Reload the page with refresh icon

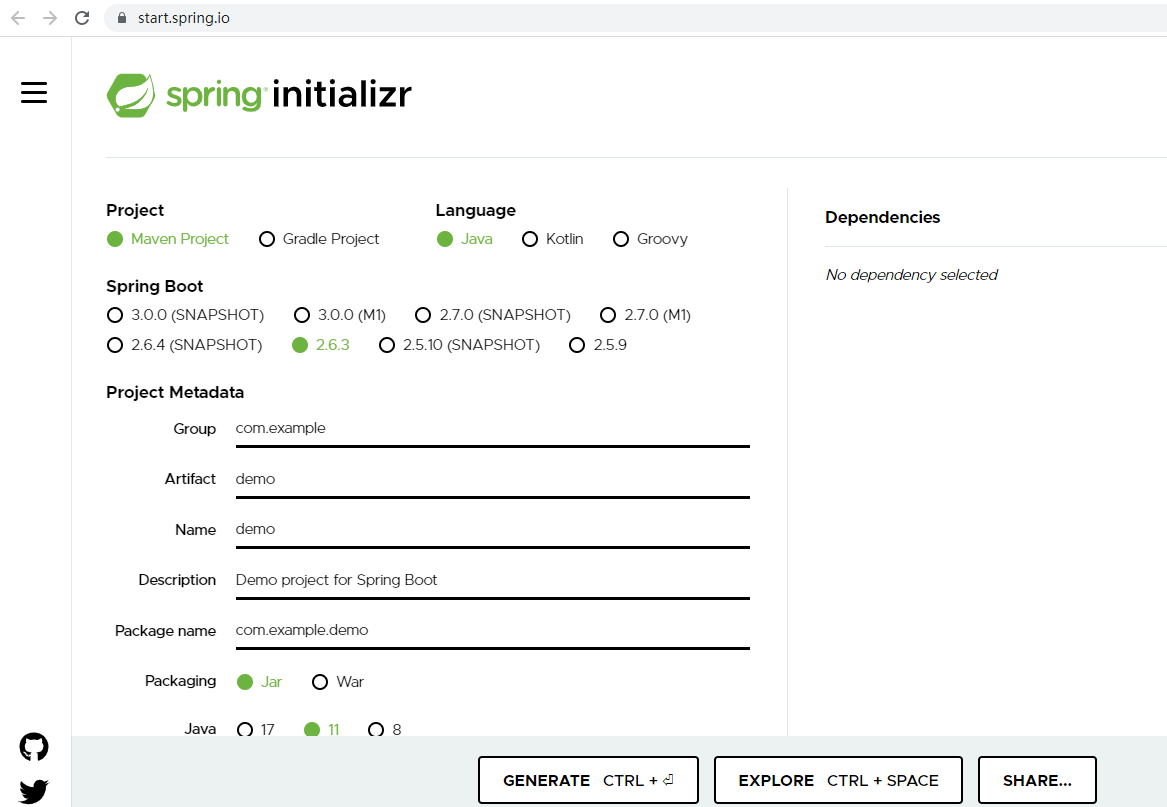coord(82,18)
